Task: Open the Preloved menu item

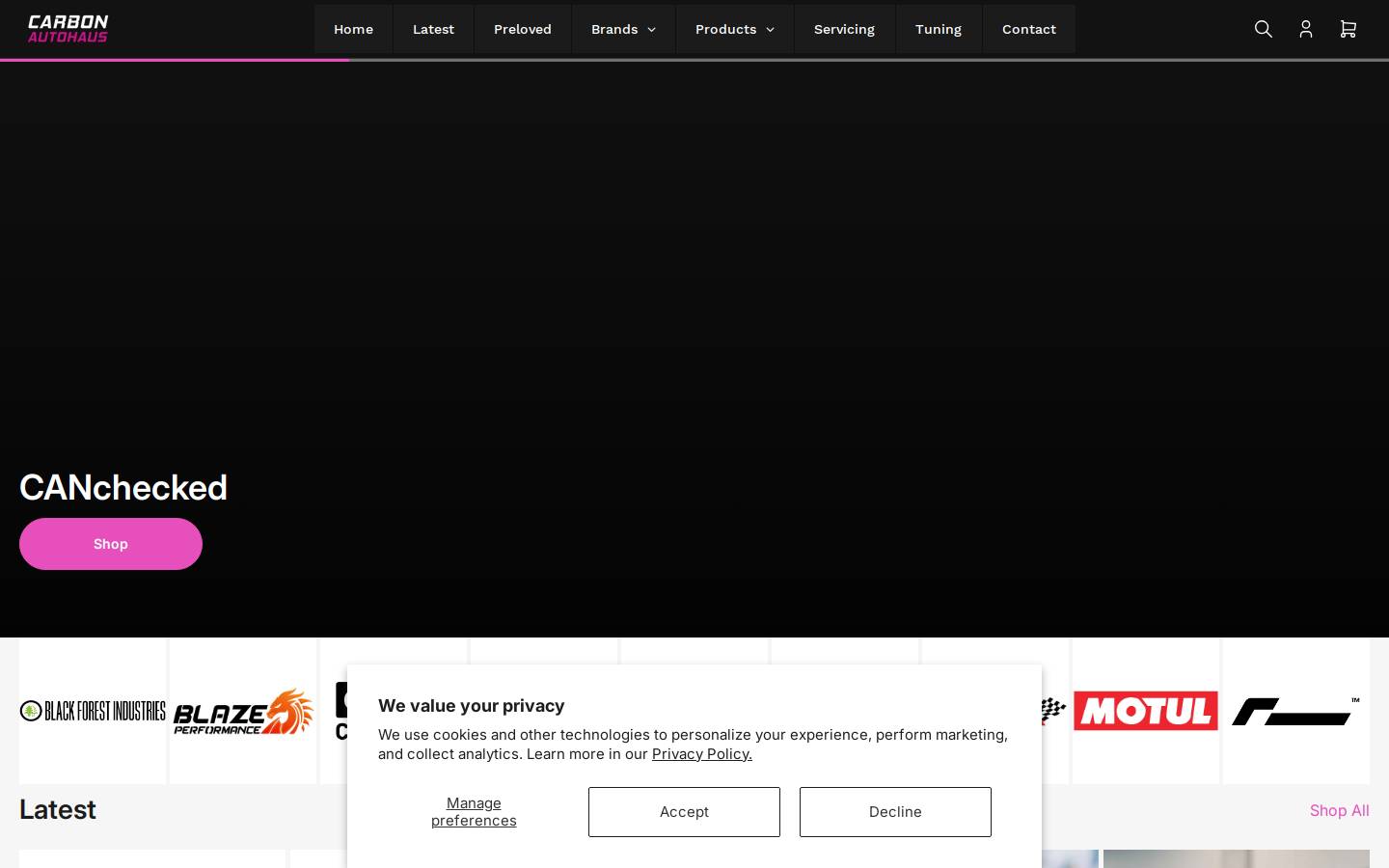Action: tap(523, 29)
